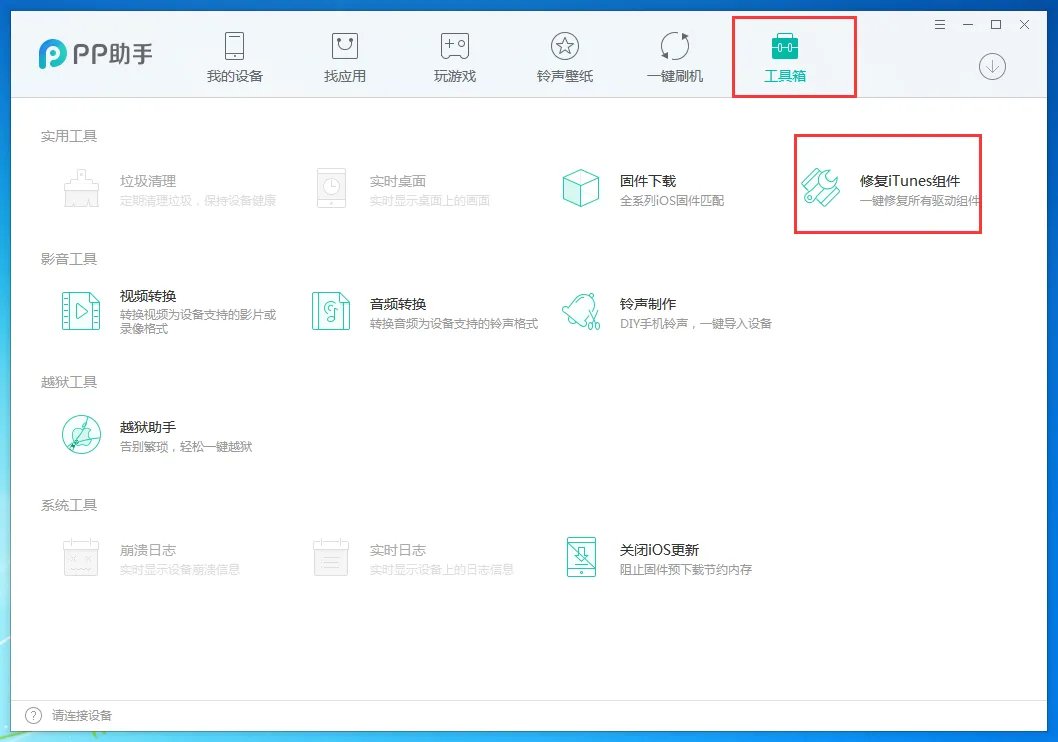Go to the 玩游戏 section
Screen dimensions: 1058x742
(454, 55)
